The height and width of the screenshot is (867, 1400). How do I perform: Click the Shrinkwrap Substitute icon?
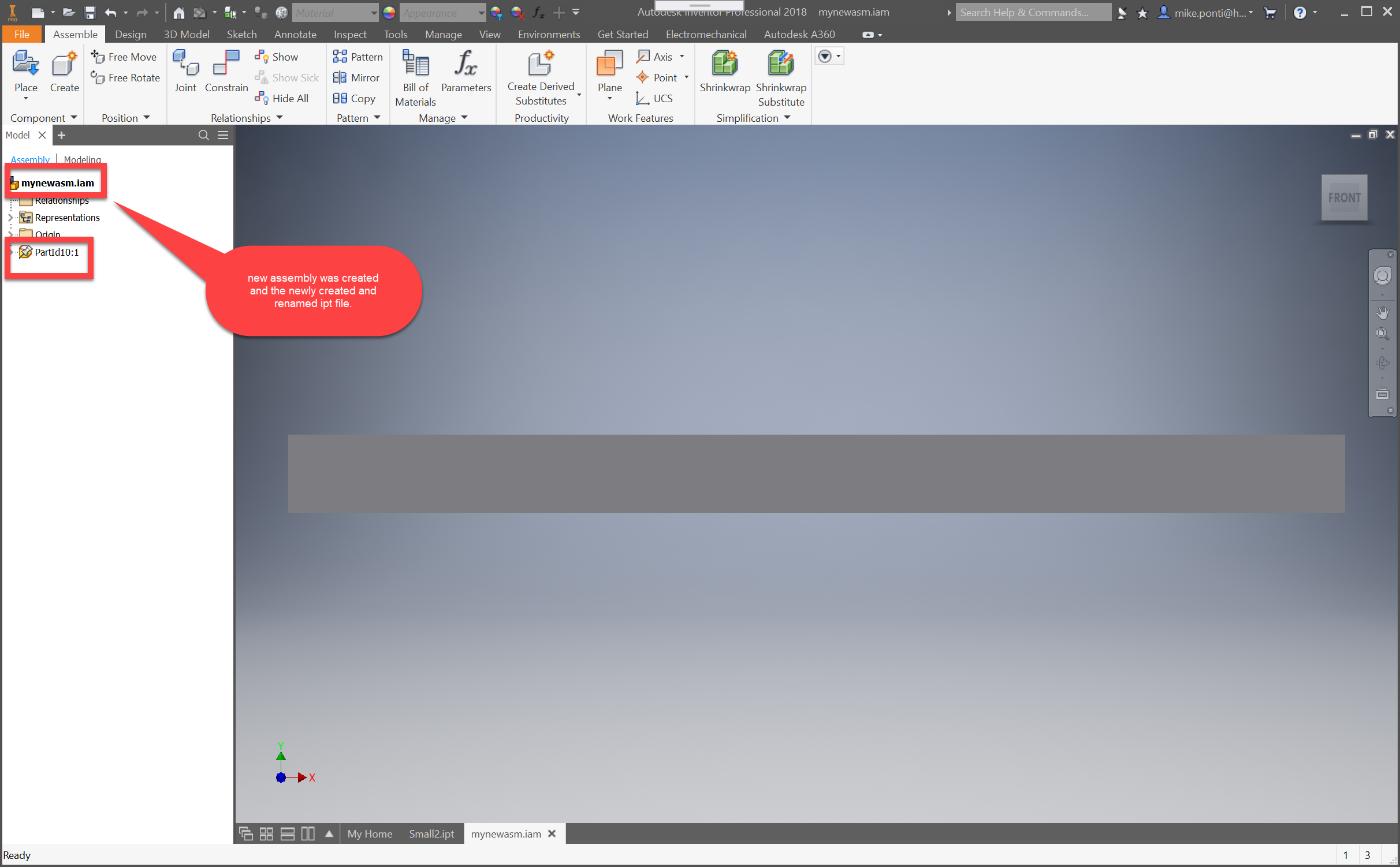780,65
